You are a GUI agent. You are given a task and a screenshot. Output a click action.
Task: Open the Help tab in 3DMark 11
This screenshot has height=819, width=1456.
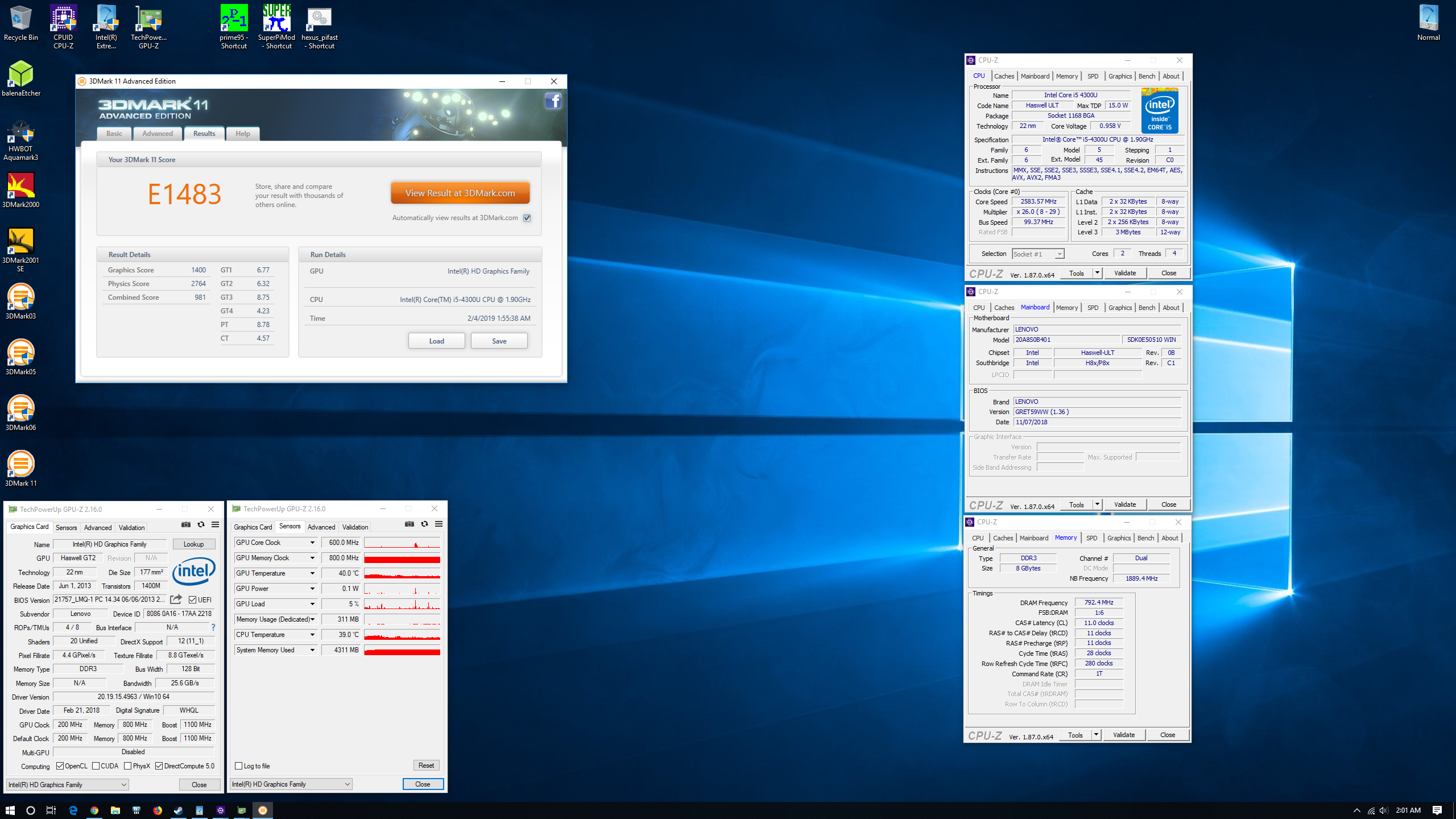coord(243,134)
